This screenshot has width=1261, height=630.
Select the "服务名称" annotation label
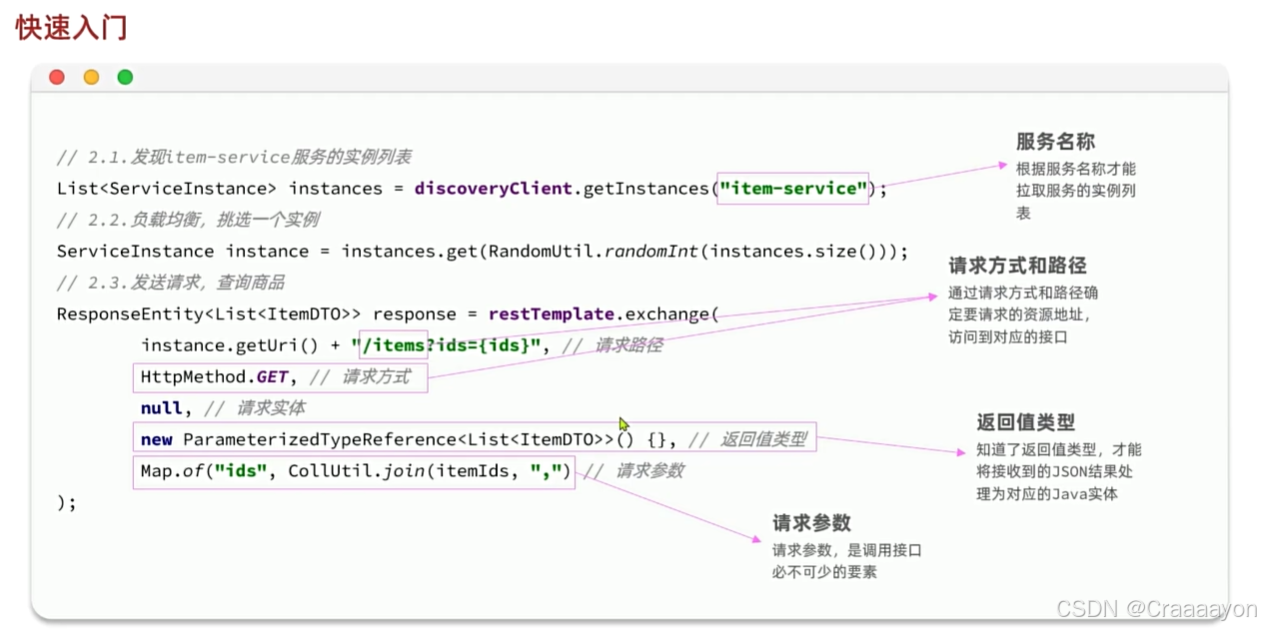pyautogui.click(x=1055, y=142)
